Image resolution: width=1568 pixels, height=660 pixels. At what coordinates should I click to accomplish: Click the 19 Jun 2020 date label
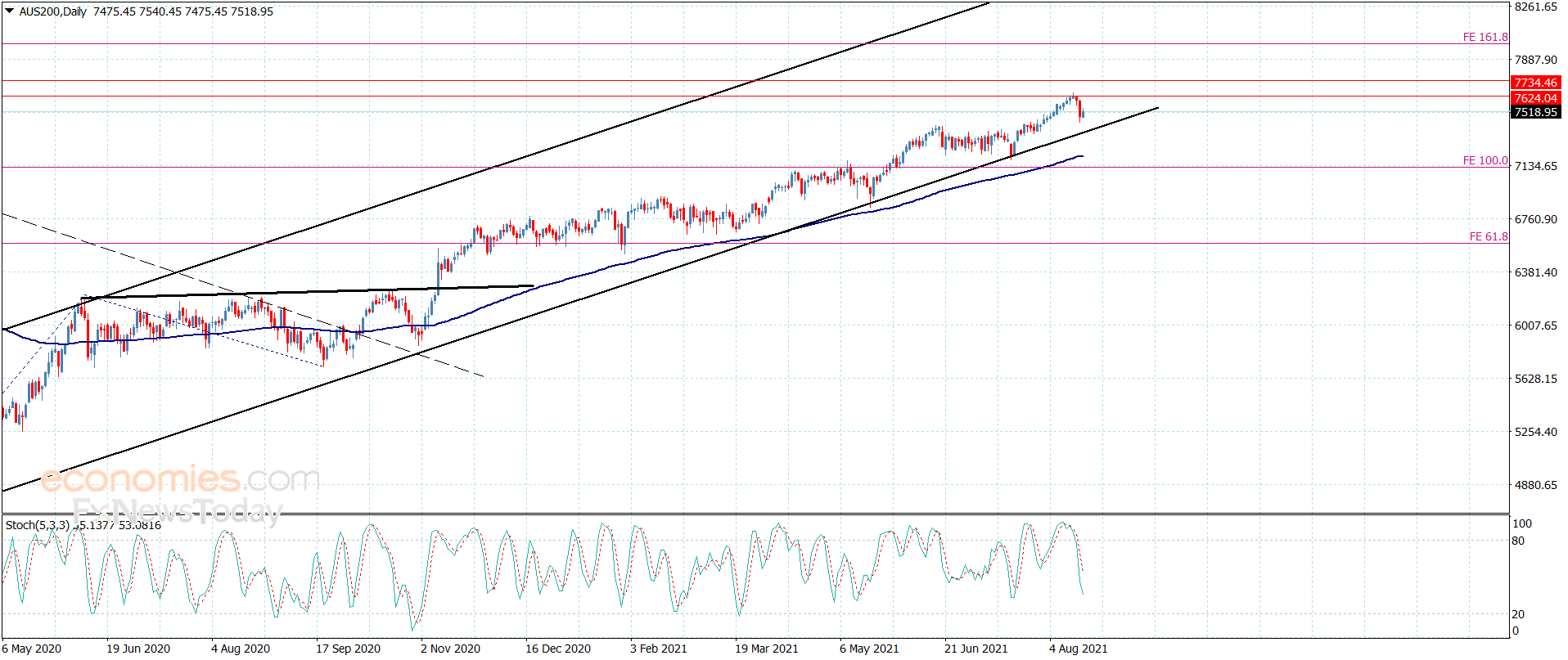click(138, 649)
